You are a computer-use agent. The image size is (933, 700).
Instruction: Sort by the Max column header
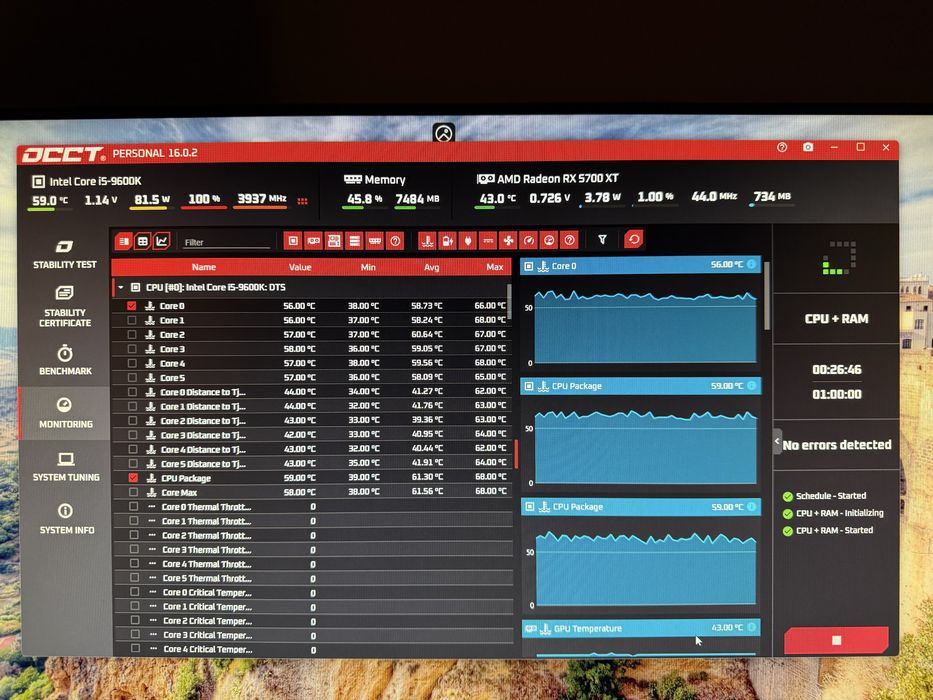(x=494, y=267)
